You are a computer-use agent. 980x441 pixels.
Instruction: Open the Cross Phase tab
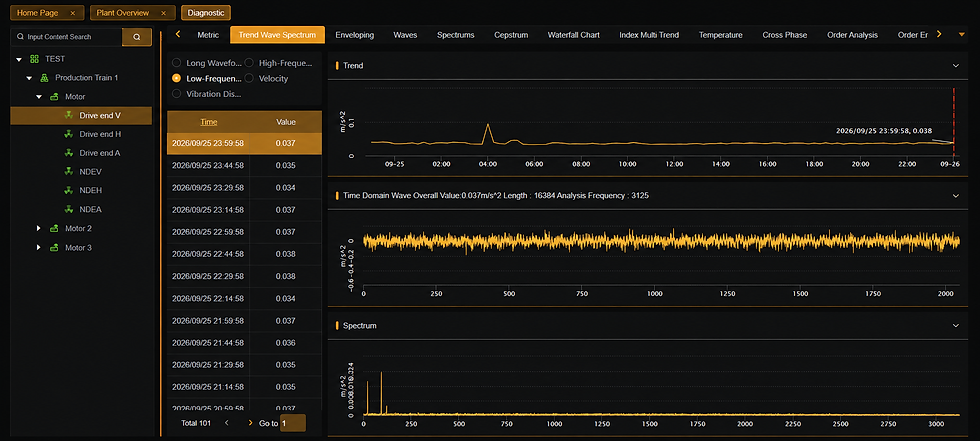coord(784,35)
